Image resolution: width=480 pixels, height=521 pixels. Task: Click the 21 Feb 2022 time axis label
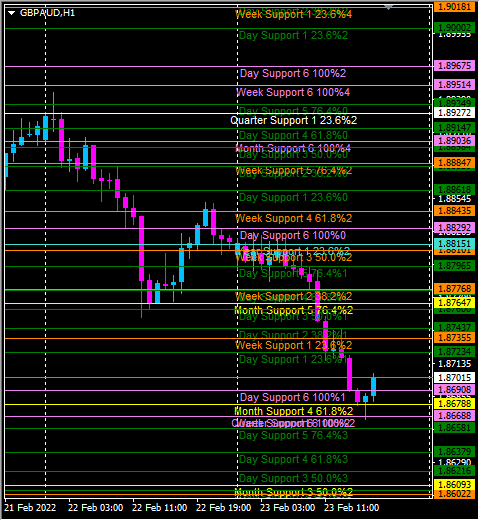30,508
